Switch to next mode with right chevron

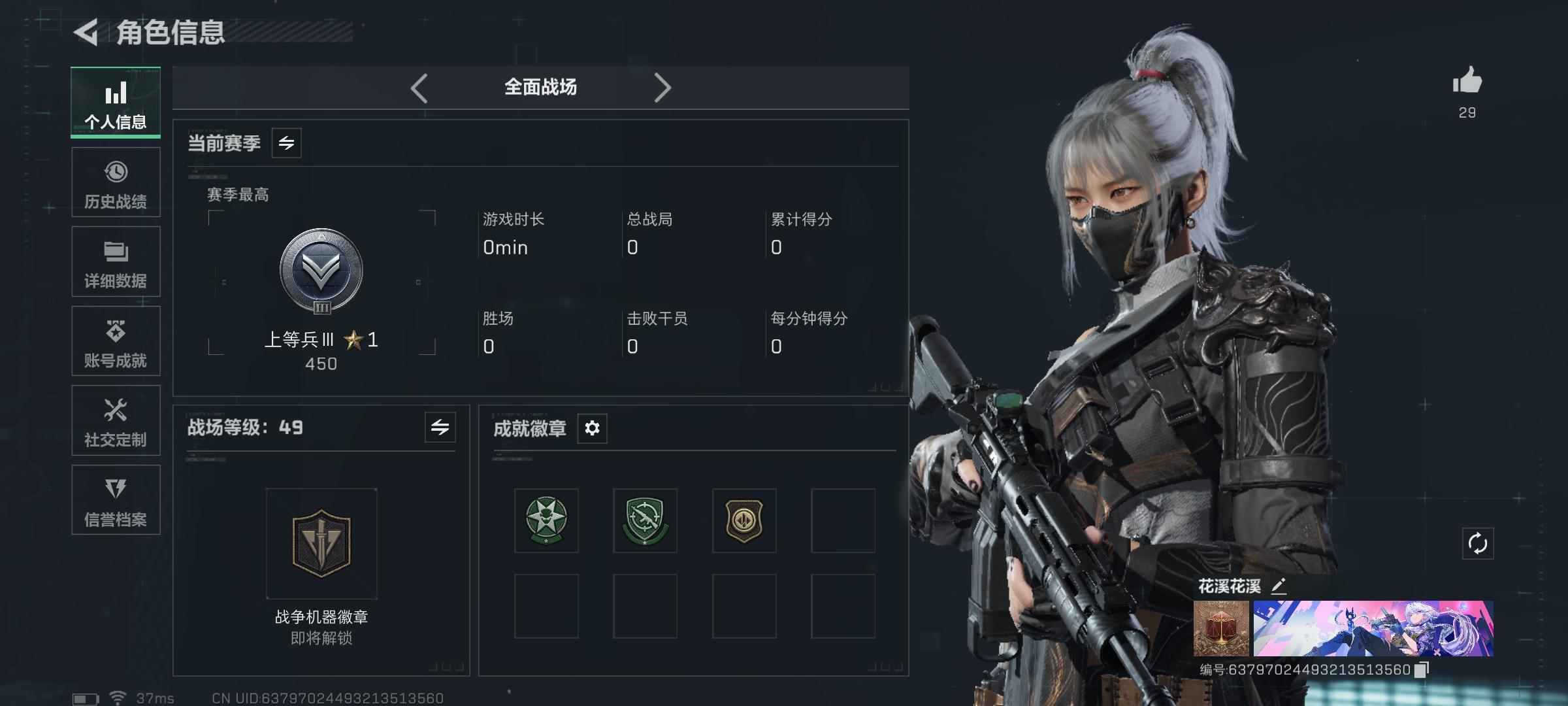coord(662,88)
